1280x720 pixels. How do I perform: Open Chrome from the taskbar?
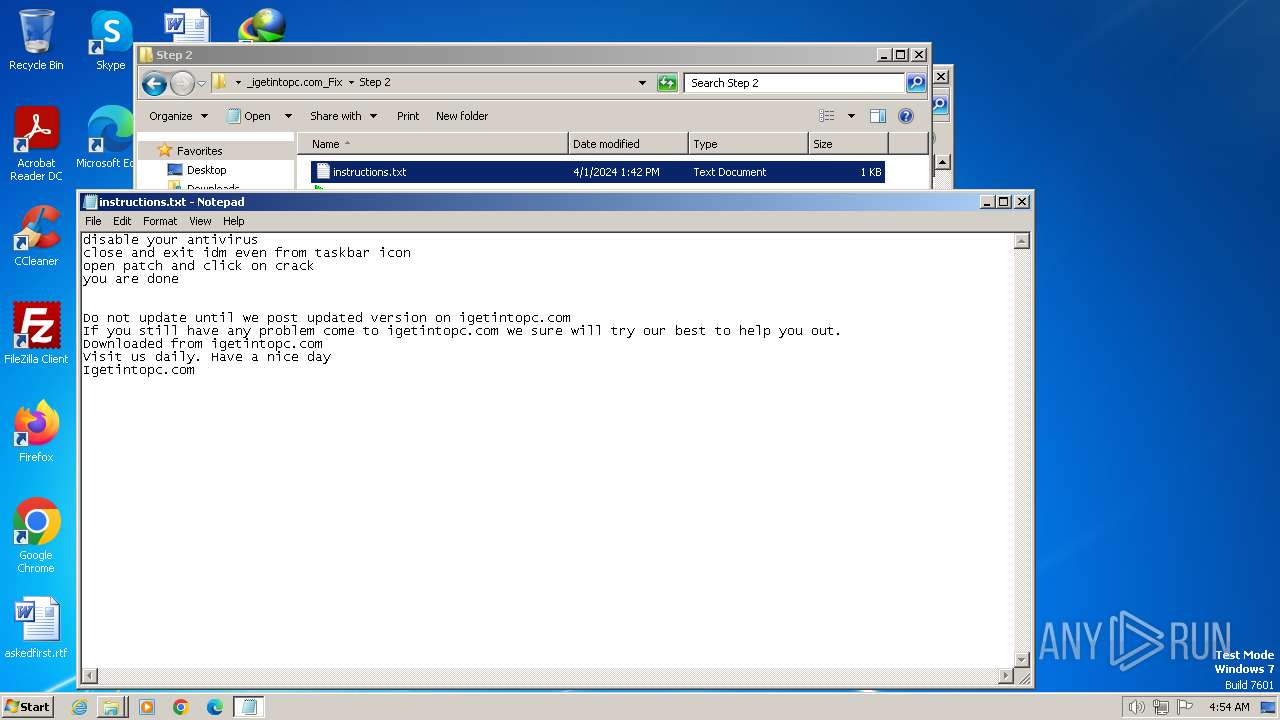[x=180, y=707]
